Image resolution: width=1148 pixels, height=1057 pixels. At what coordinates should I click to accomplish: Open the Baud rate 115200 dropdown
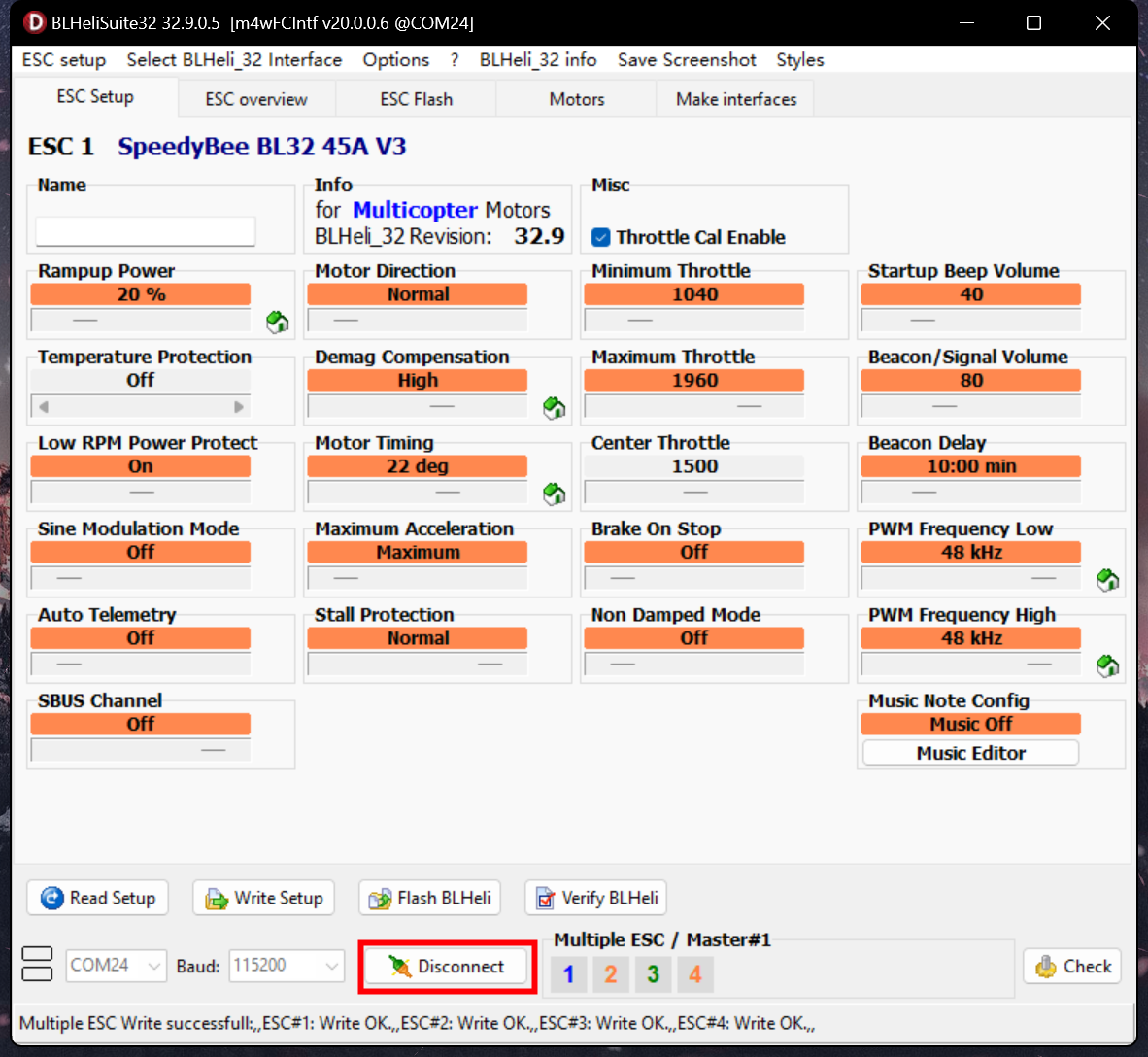click(x=287, y=966)
